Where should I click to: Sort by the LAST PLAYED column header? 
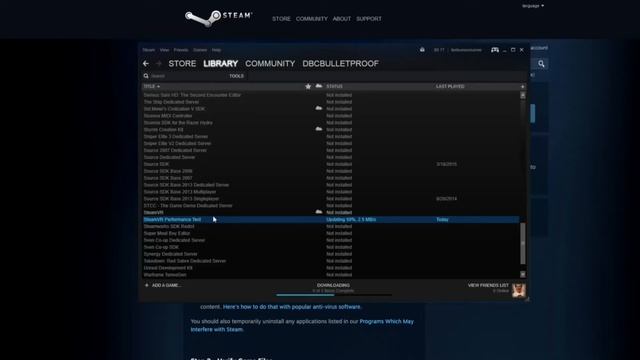point(450,87)
